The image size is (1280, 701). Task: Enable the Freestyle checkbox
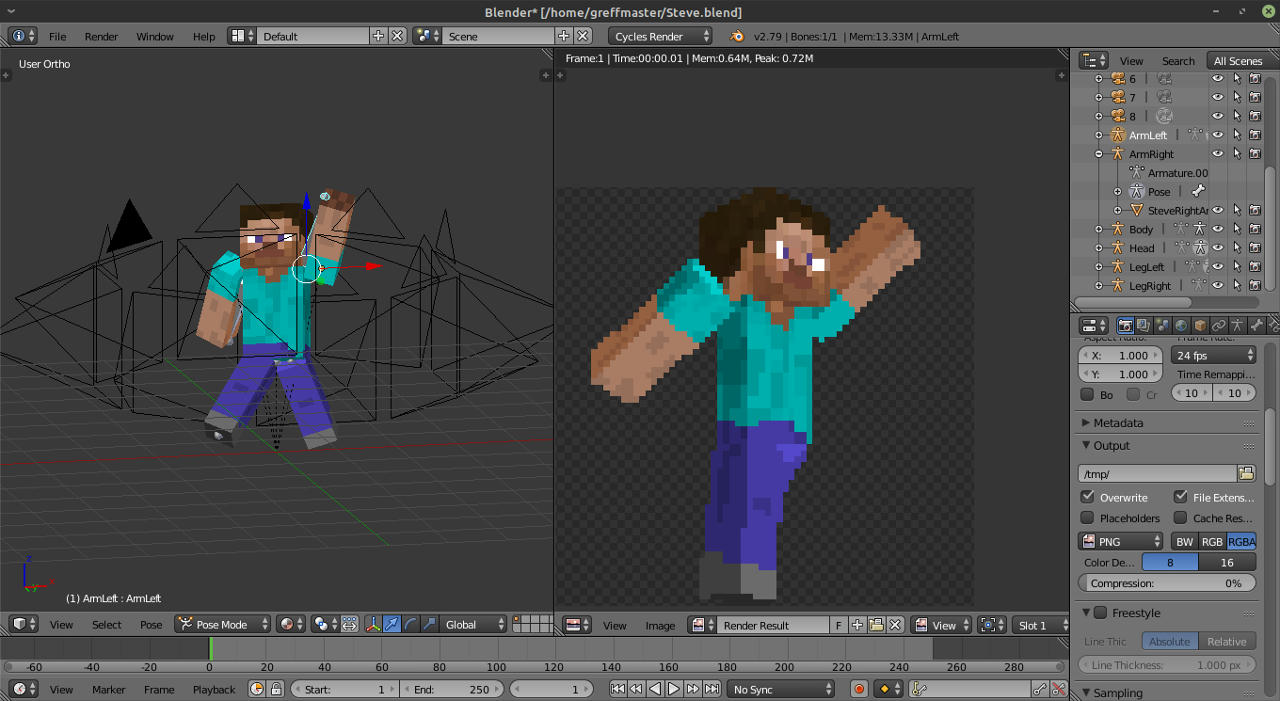(1100, 612)
